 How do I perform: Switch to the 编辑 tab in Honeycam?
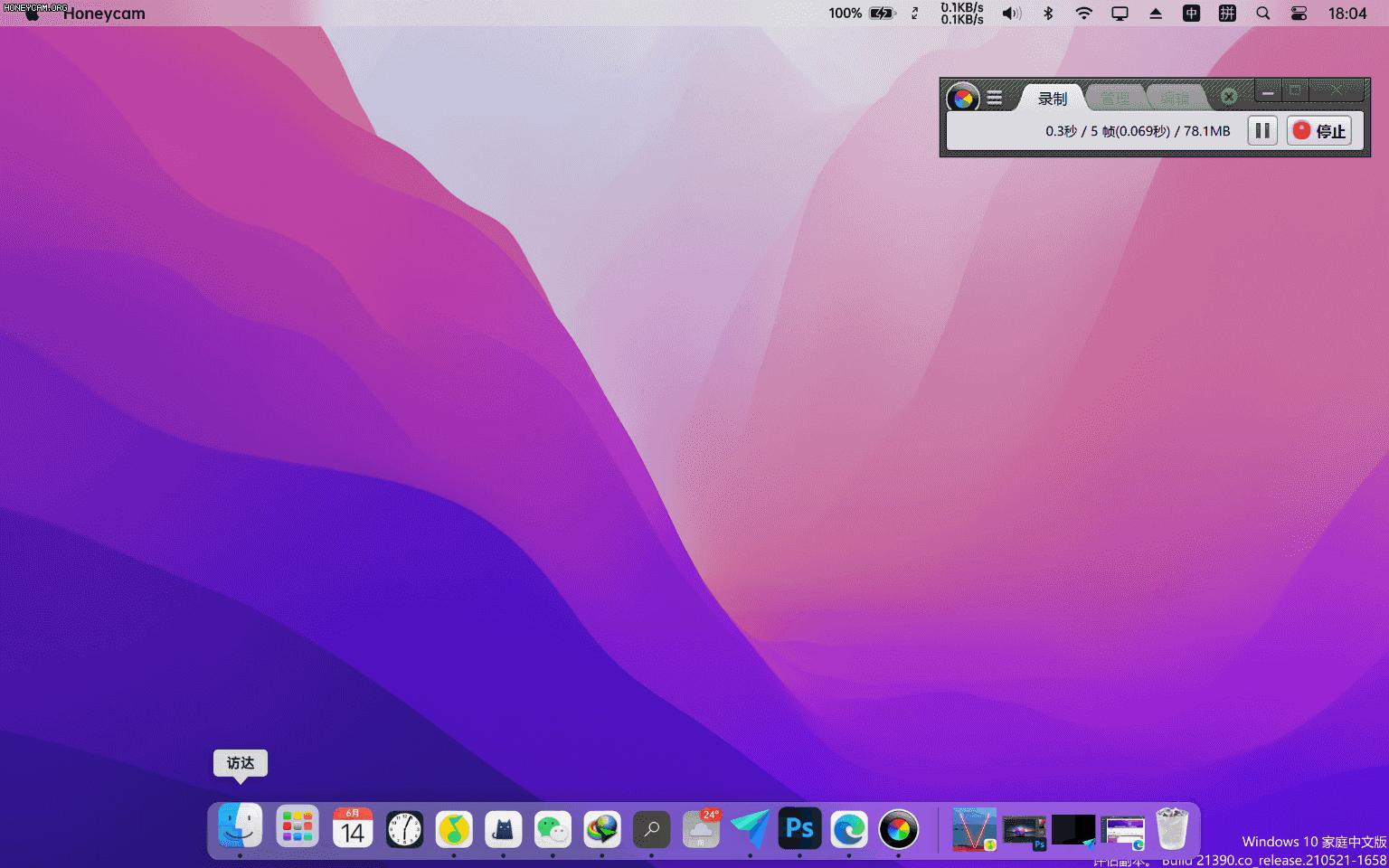[1173, 98]
